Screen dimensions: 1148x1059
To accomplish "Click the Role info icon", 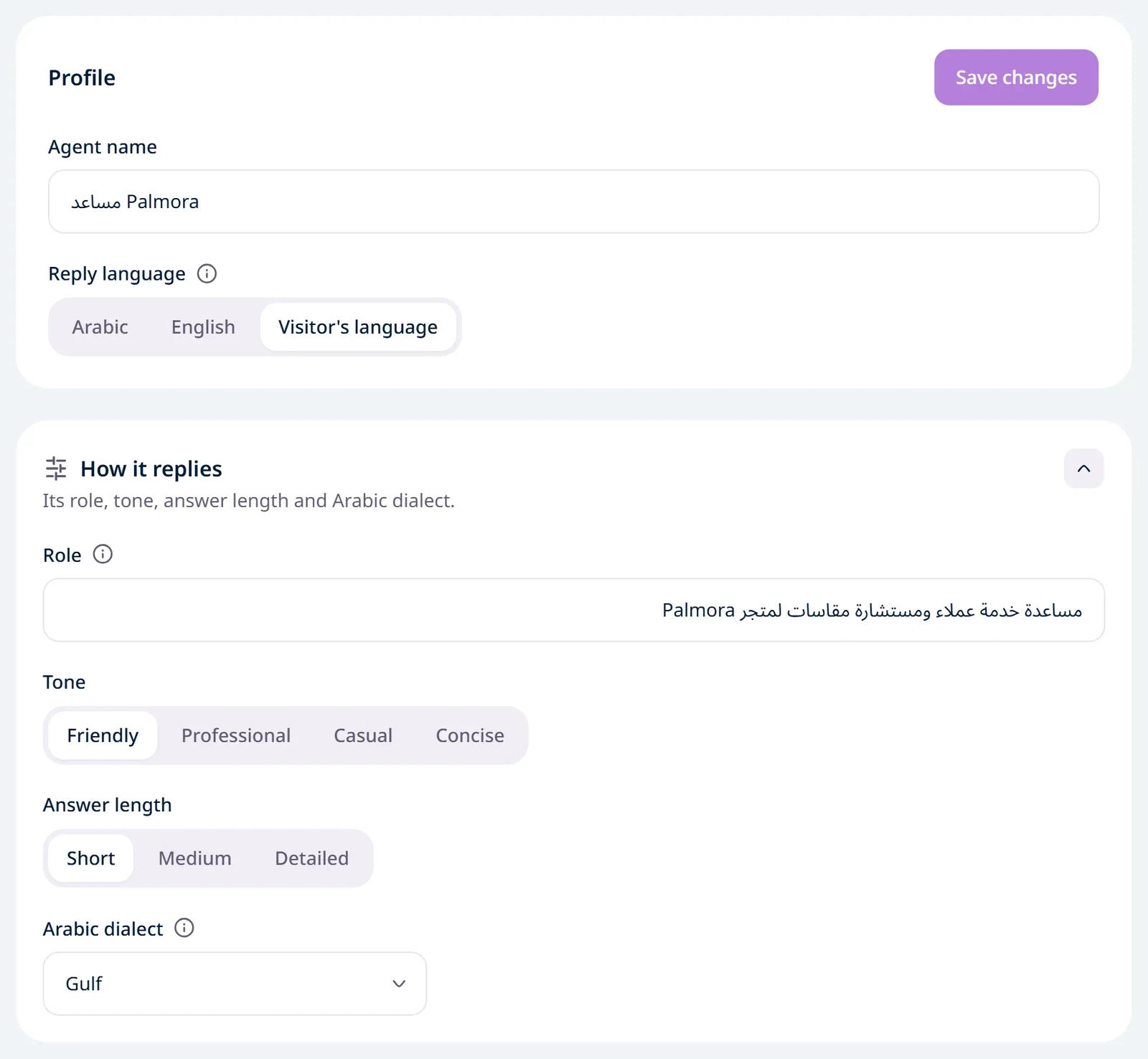I will [103, 555].
